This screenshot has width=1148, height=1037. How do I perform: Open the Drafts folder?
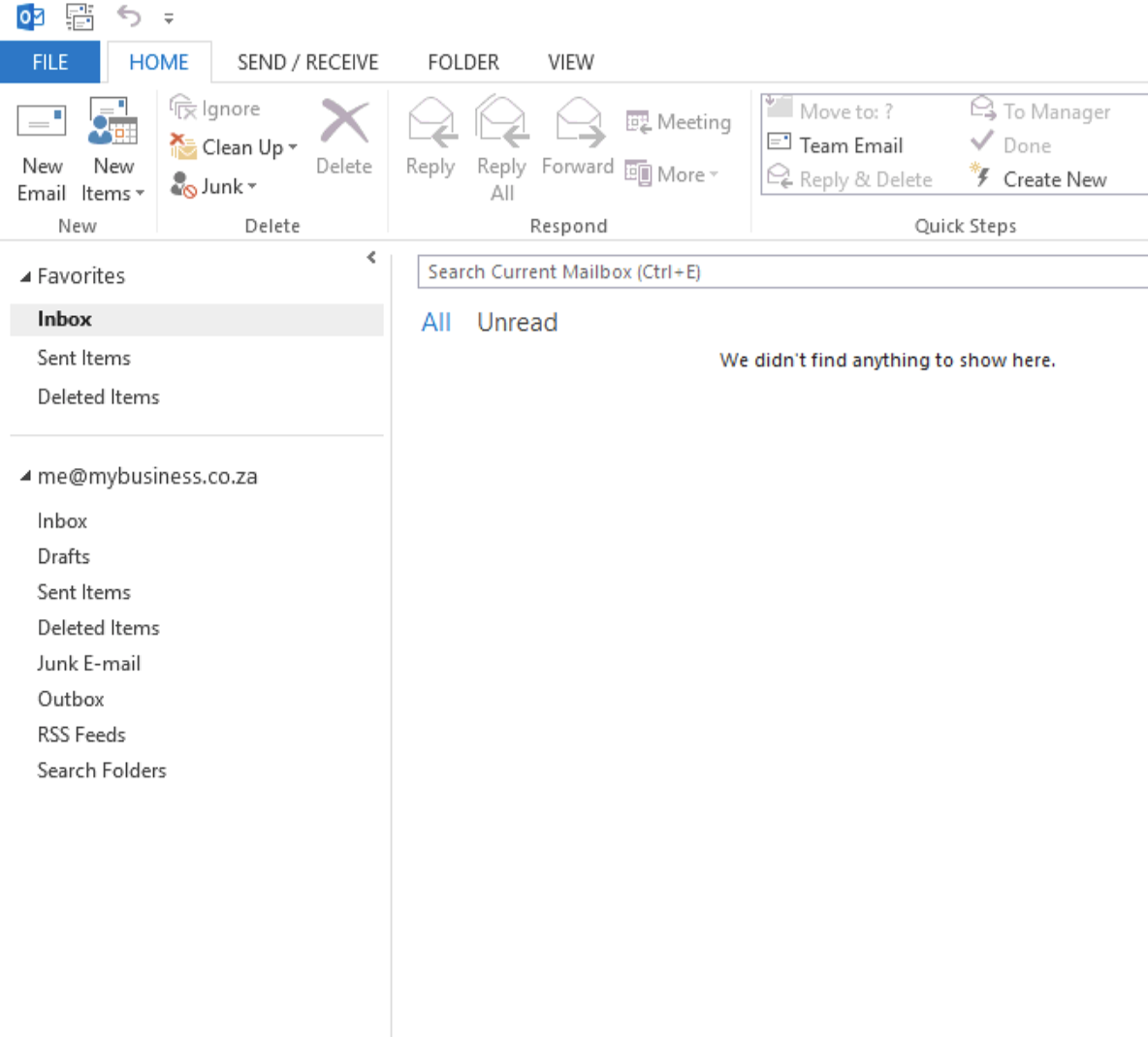pos(63,556)
